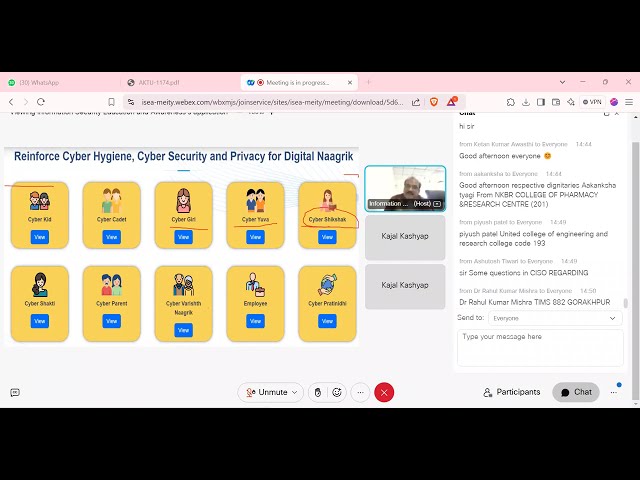Image resolution: width=640 pixels, height=480 pixels.
Task: Open Brave Wallet icon
Action: (x=556, y=102)
